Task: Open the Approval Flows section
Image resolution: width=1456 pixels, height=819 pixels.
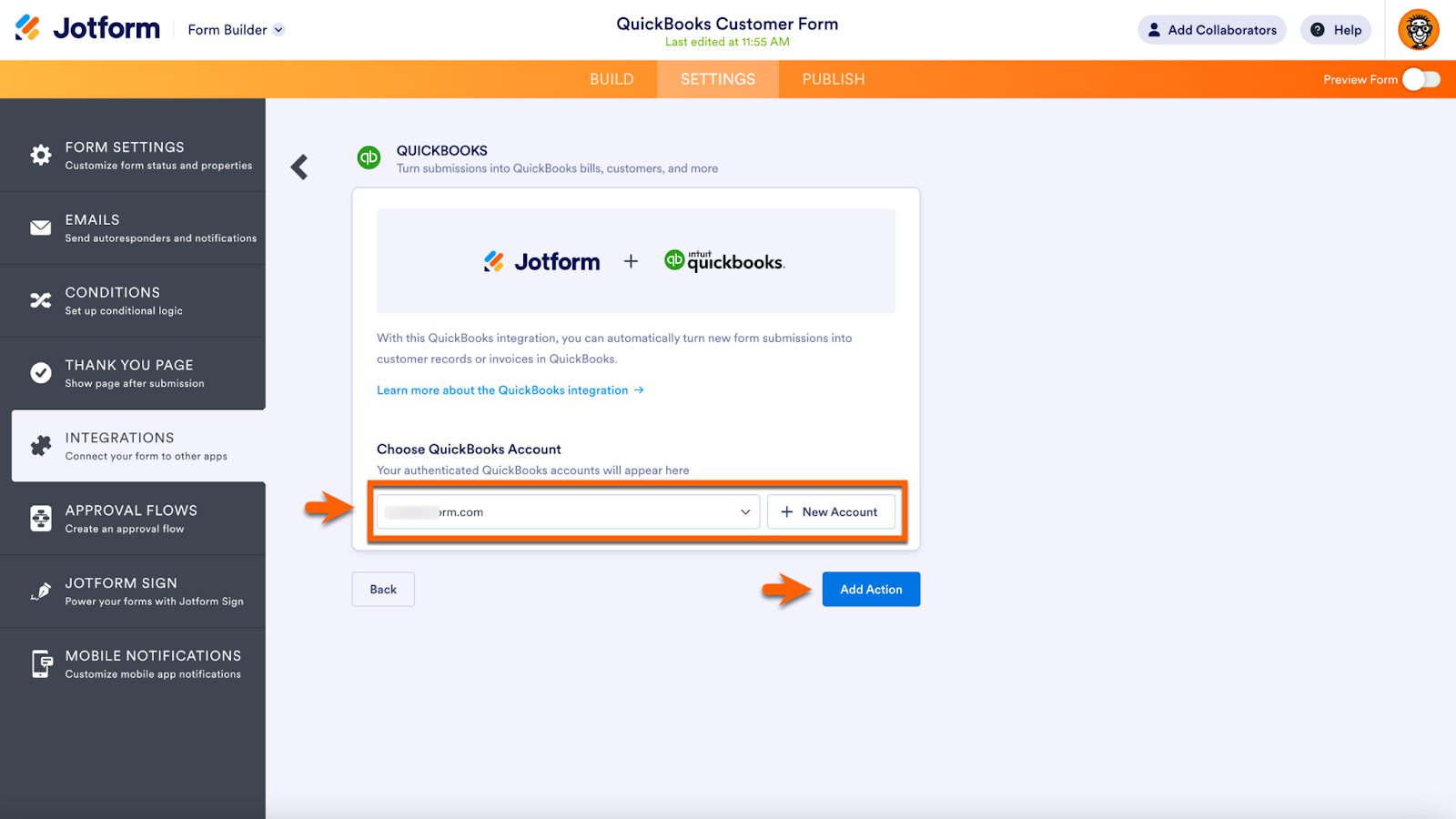Action: click(133, 519)
